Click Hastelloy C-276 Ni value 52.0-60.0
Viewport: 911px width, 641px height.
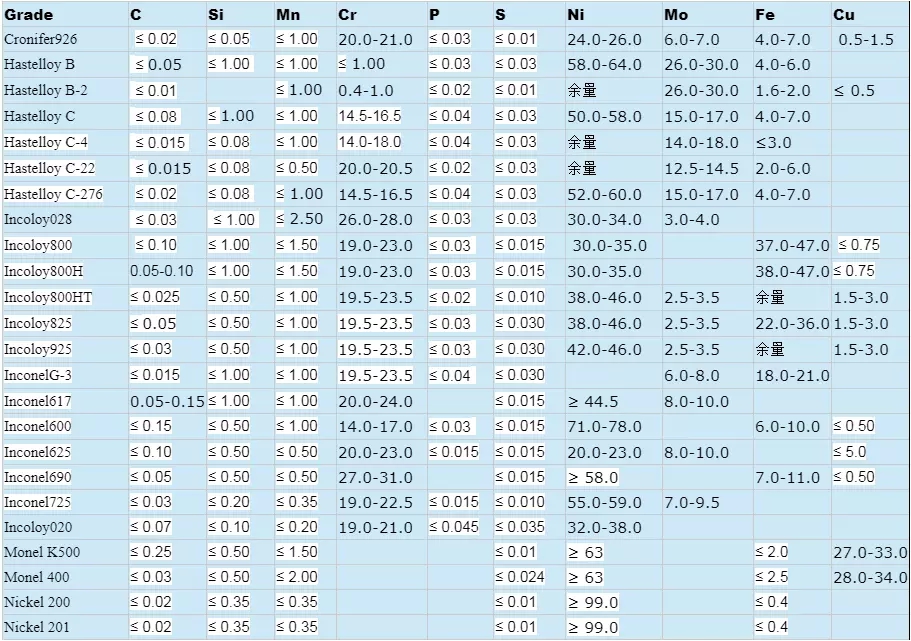tap(604, 194)
